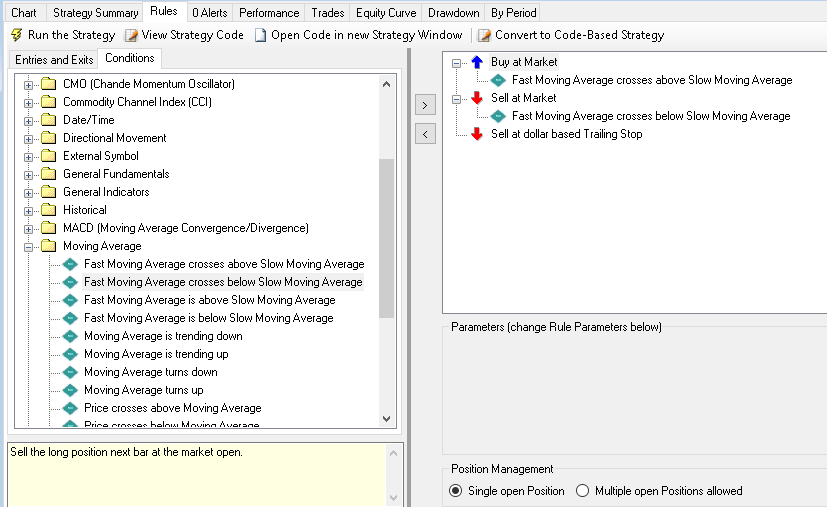Collapse the Buy at Market rule node
The height and width of the screenshot is (507, 827).
(x=457, y=62)
